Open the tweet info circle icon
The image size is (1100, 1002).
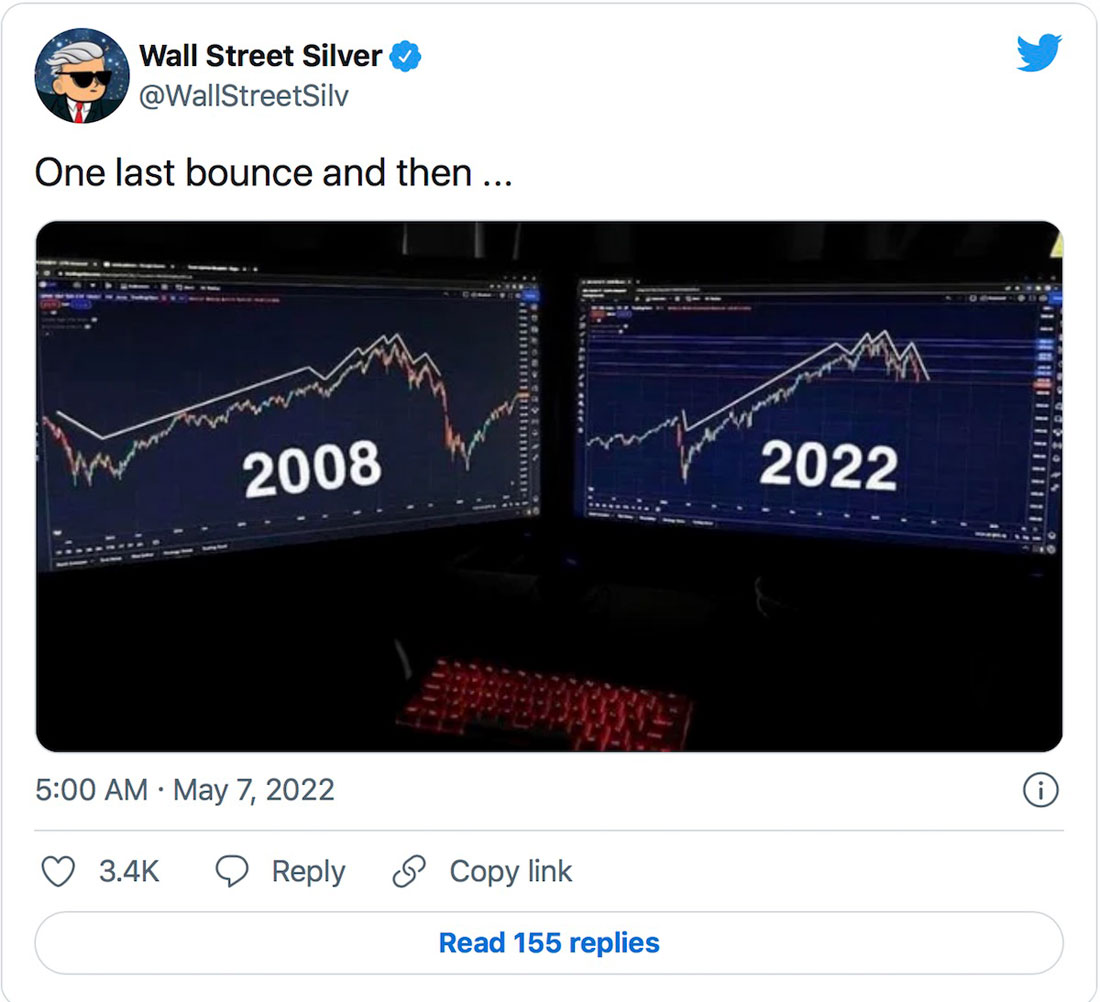coord(1040,790)
